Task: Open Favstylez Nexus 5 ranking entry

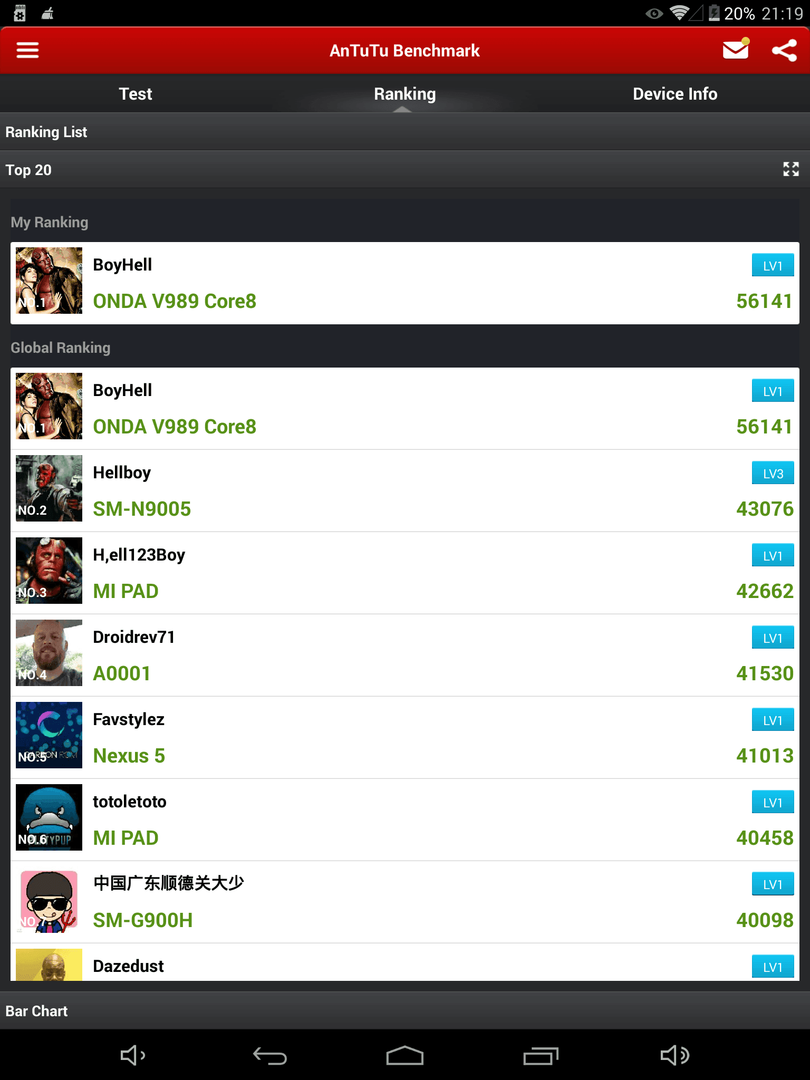Action: coord(405,737)
